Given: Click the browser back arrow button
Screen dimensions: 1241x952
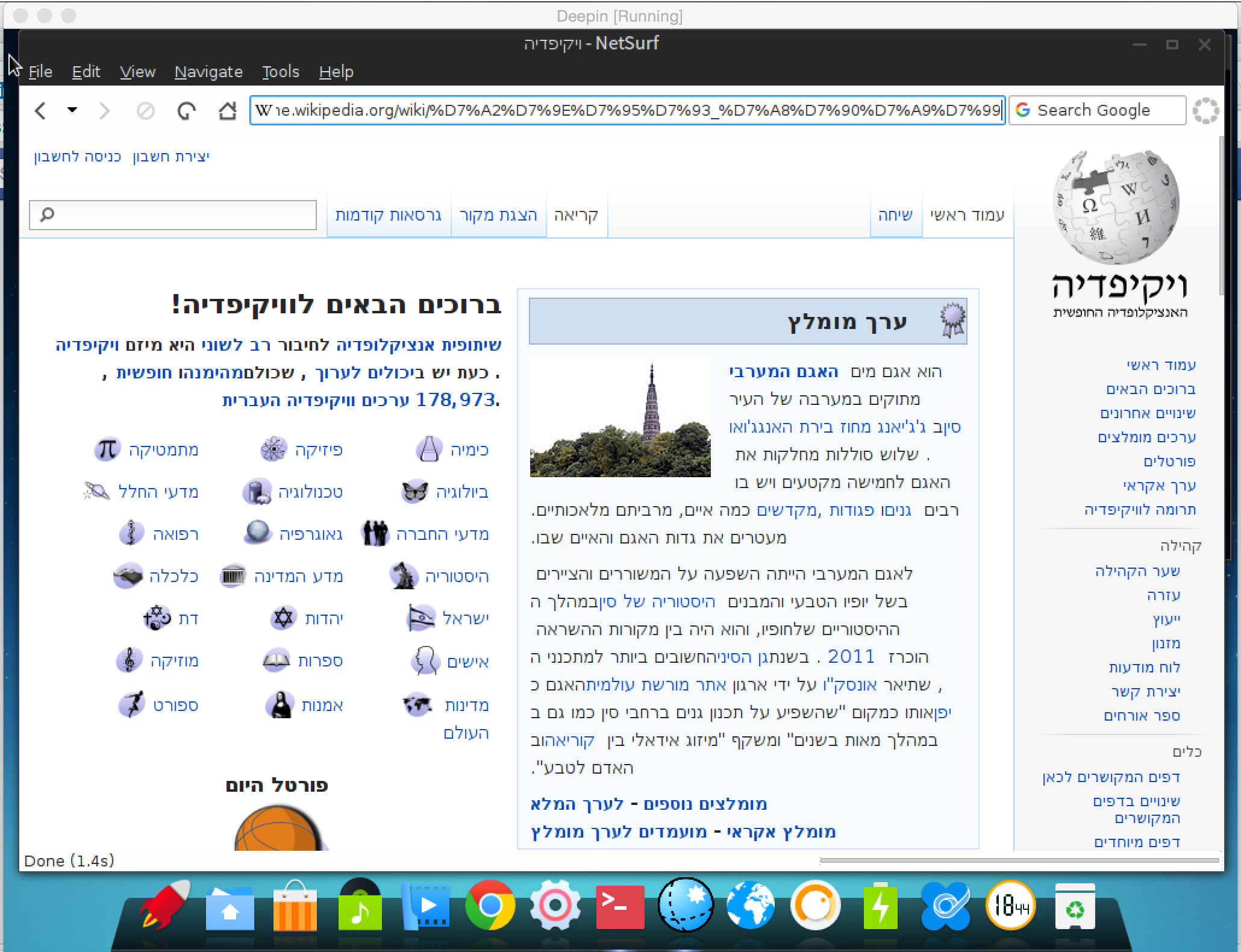Looking at the screenshot, I should point(40,111).
